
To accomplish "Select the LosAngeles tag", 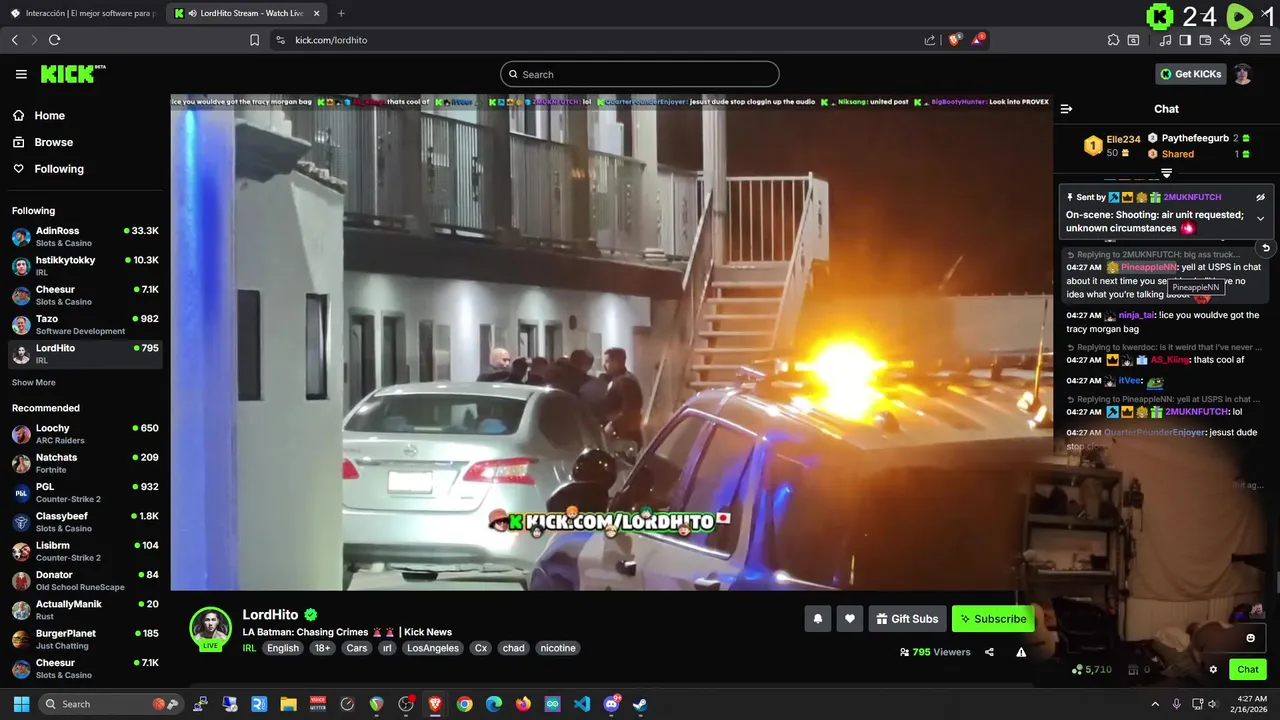I will tap(433, 648).
